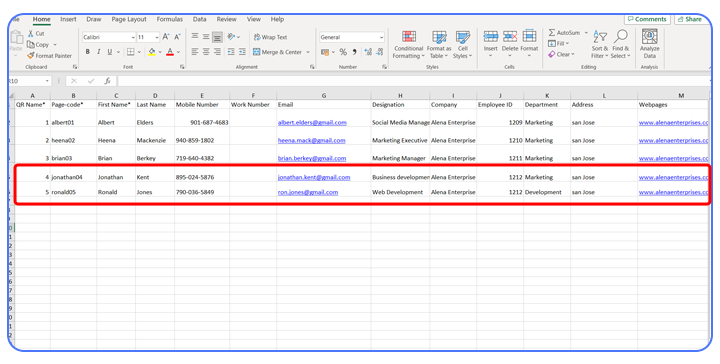
Task: Open the Calibri font name dropdown
Action: 133,37
